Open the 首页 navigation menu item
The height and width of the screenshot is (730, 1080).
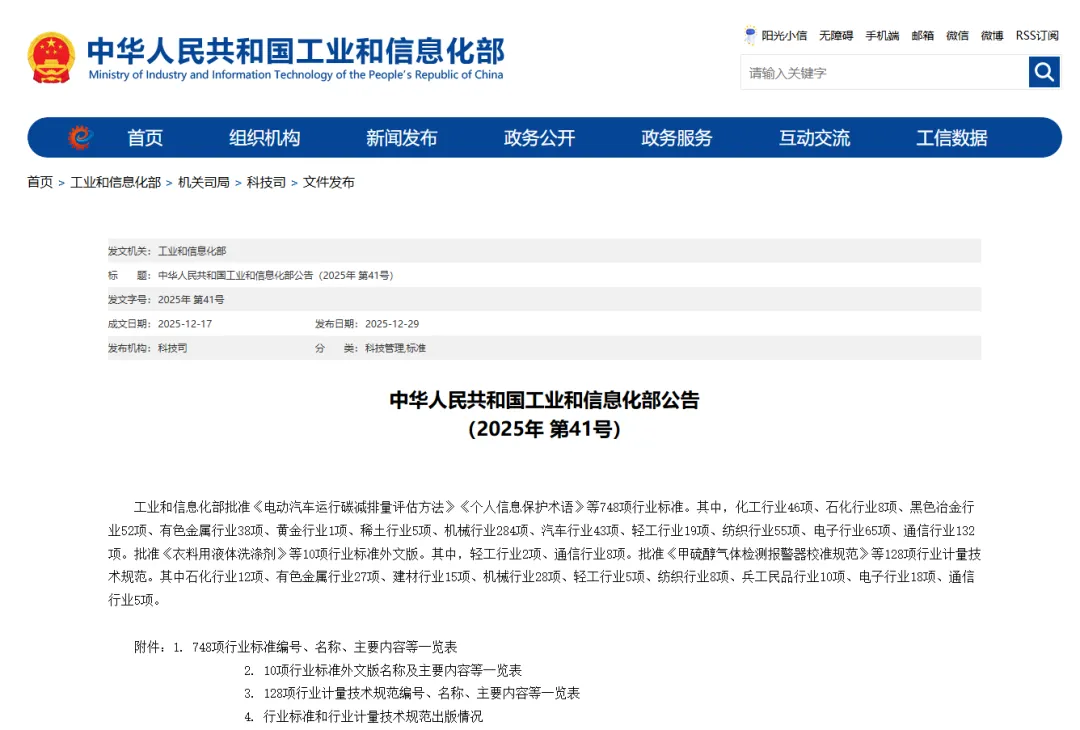tap(145, 138)
